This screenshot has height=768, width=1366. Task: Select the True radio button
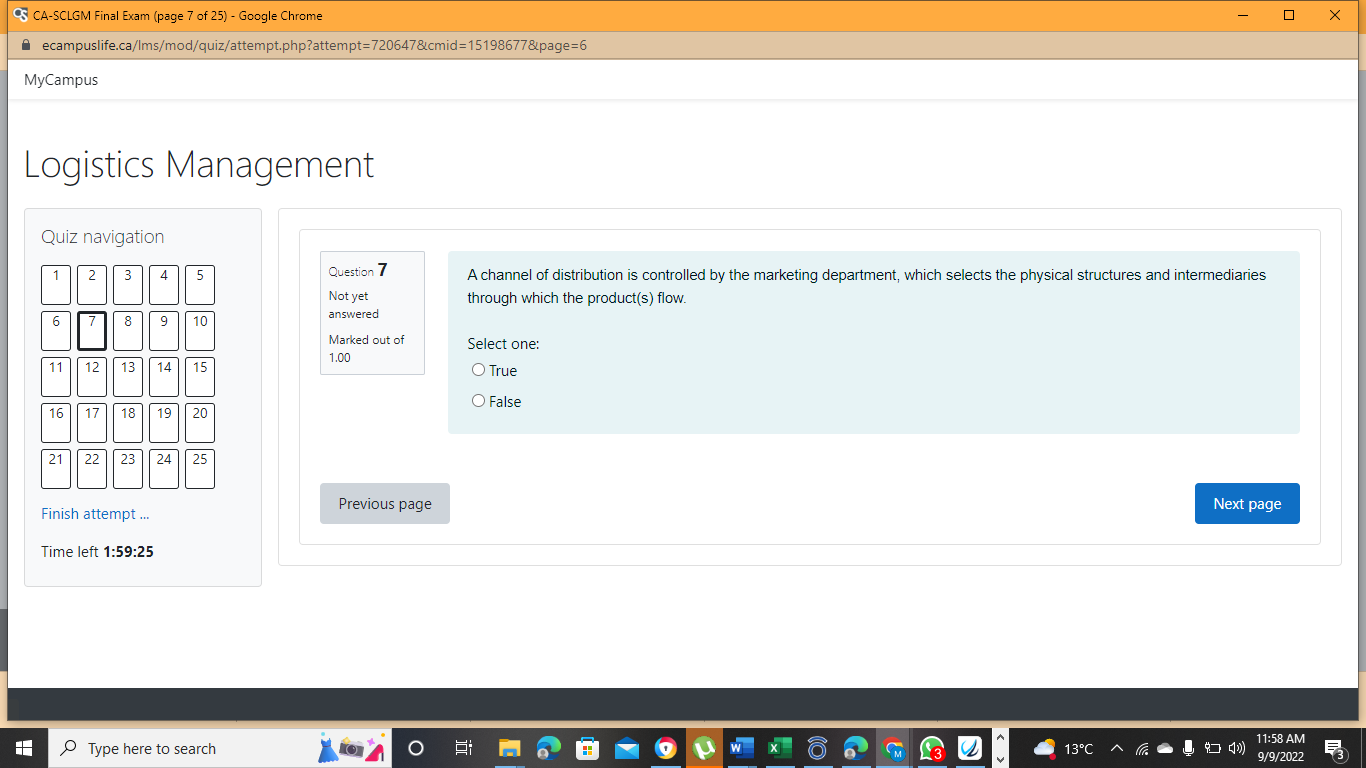(478, 370)
